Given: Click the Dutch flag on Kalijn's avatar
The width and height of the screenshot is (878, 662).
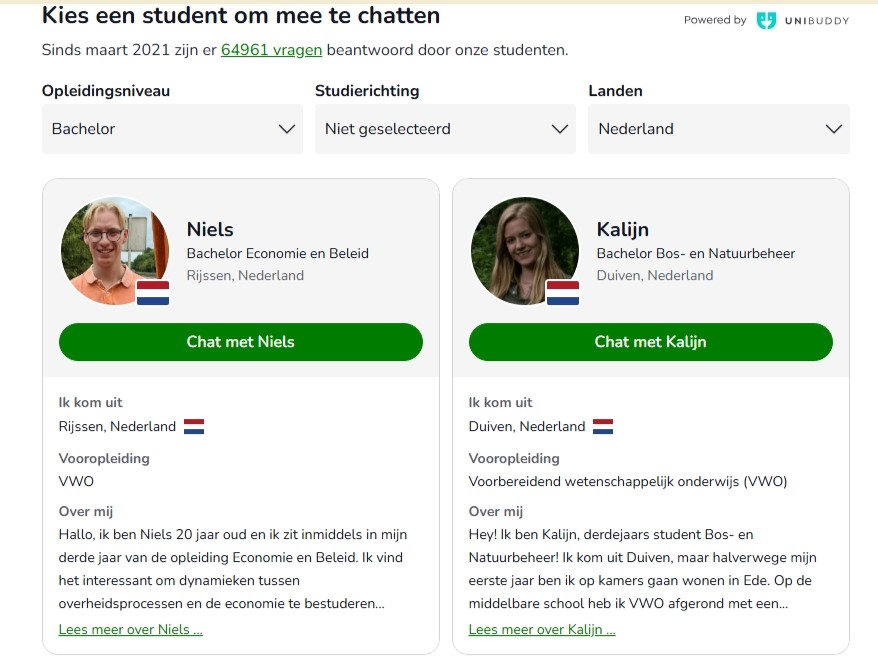Looking at the screenshot, I should [563, 293].
